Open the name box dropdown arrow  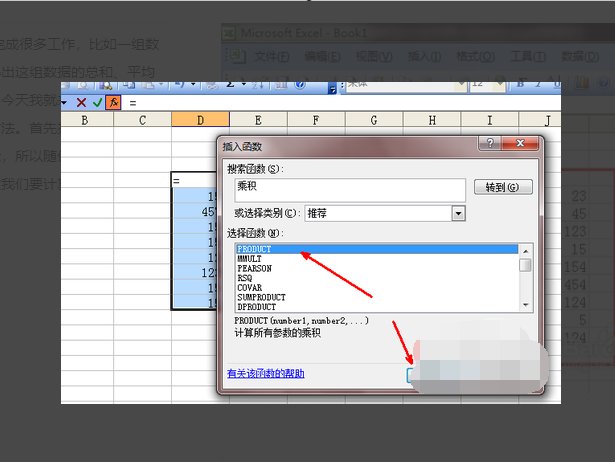(x=64, y=102)
